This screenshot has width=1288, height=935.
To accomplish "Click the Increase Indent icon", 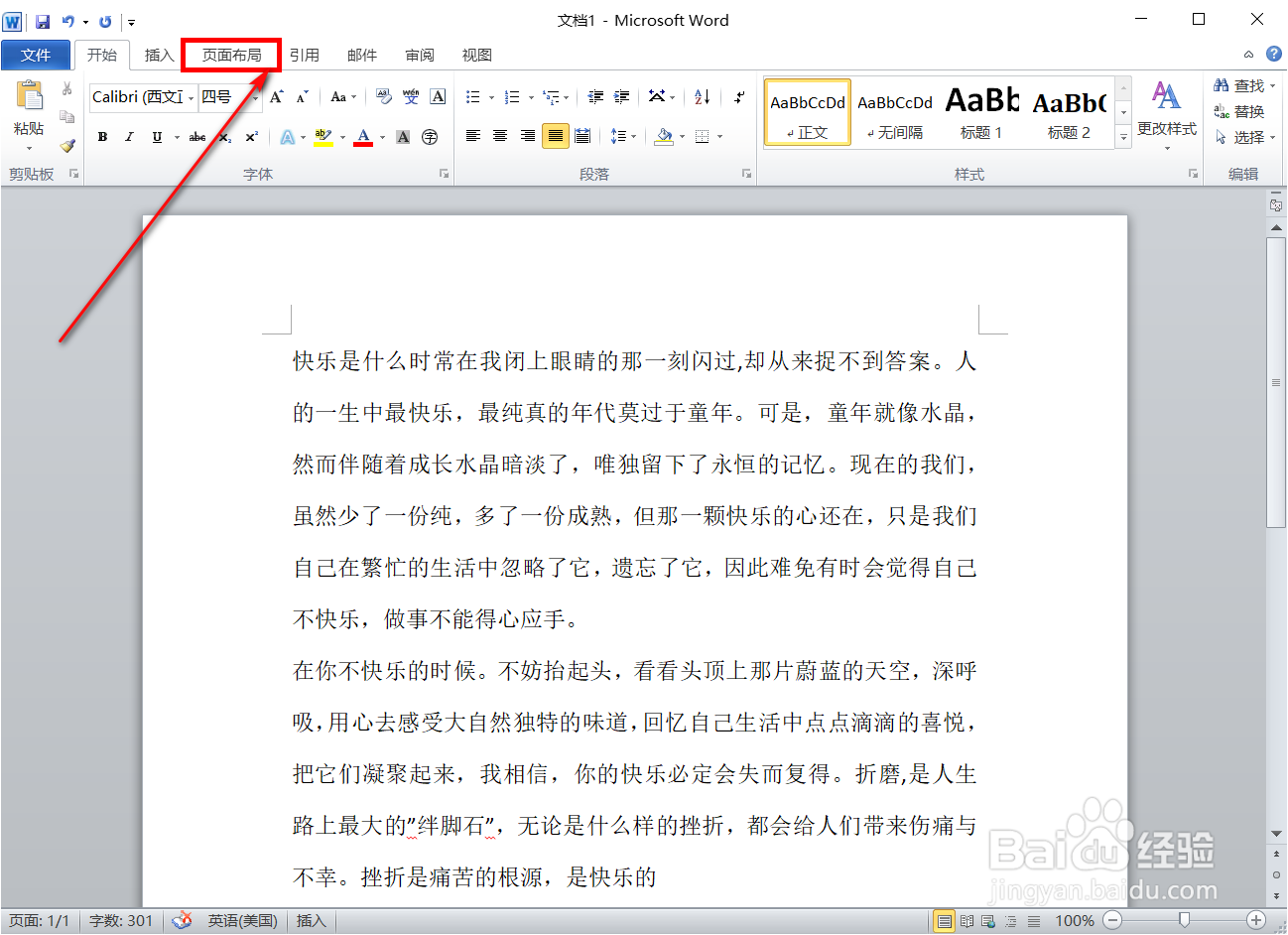I will pos(622,96).
